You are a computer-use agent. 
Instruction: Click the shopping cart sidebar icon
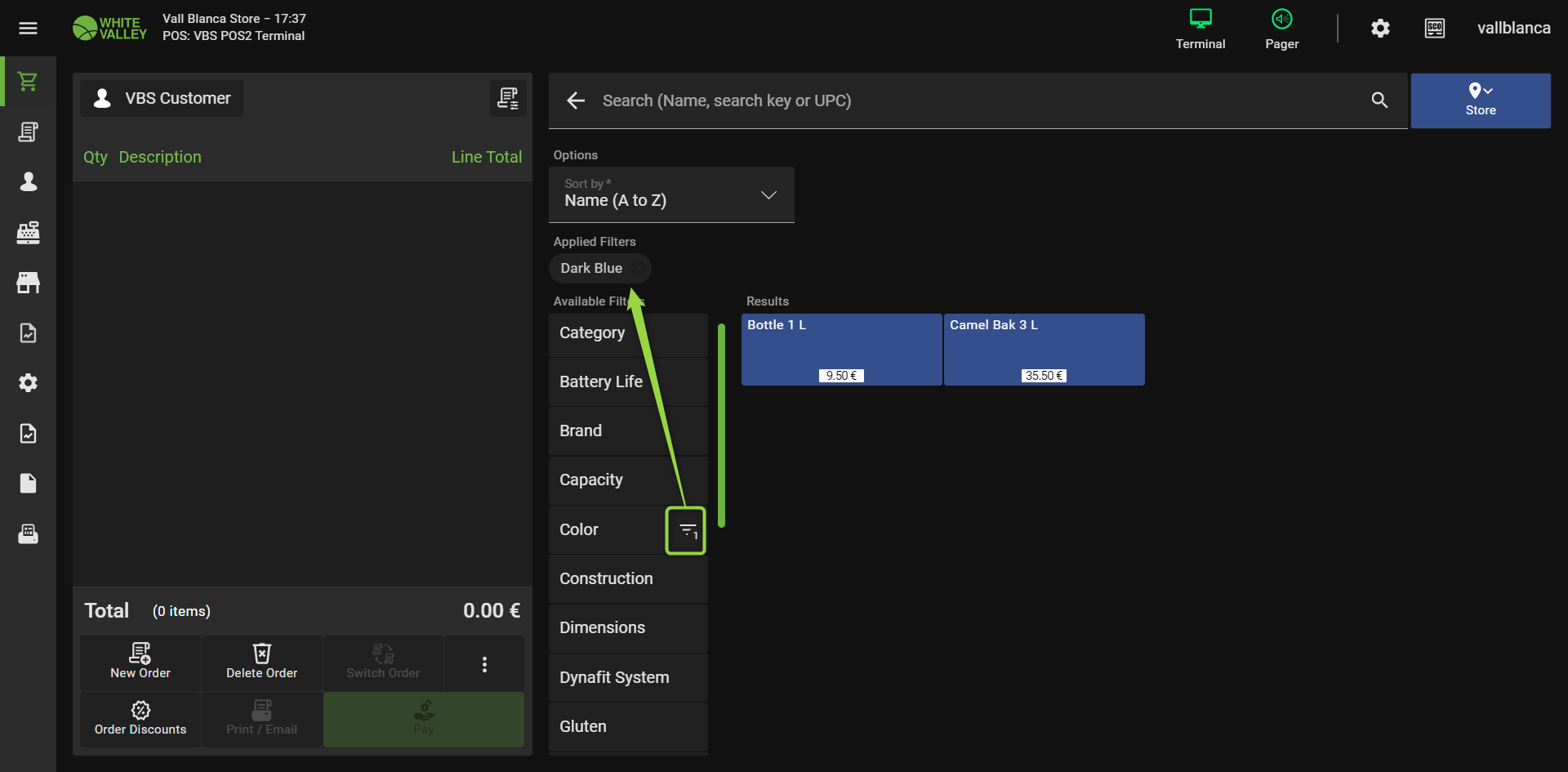click(28, 82)
